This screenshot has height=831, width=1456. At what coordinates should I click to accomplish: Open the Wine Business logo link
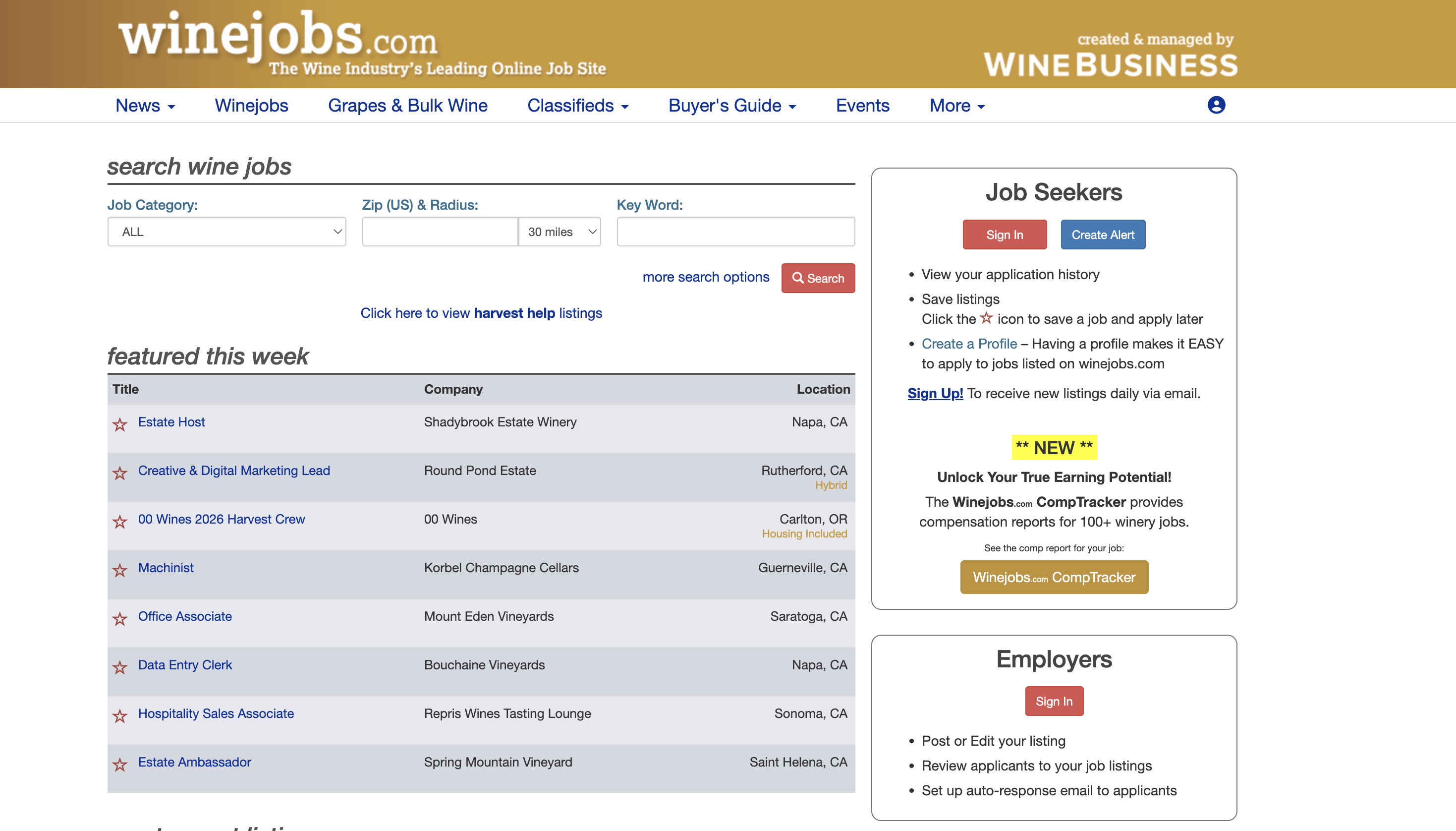click(1111, 55)
